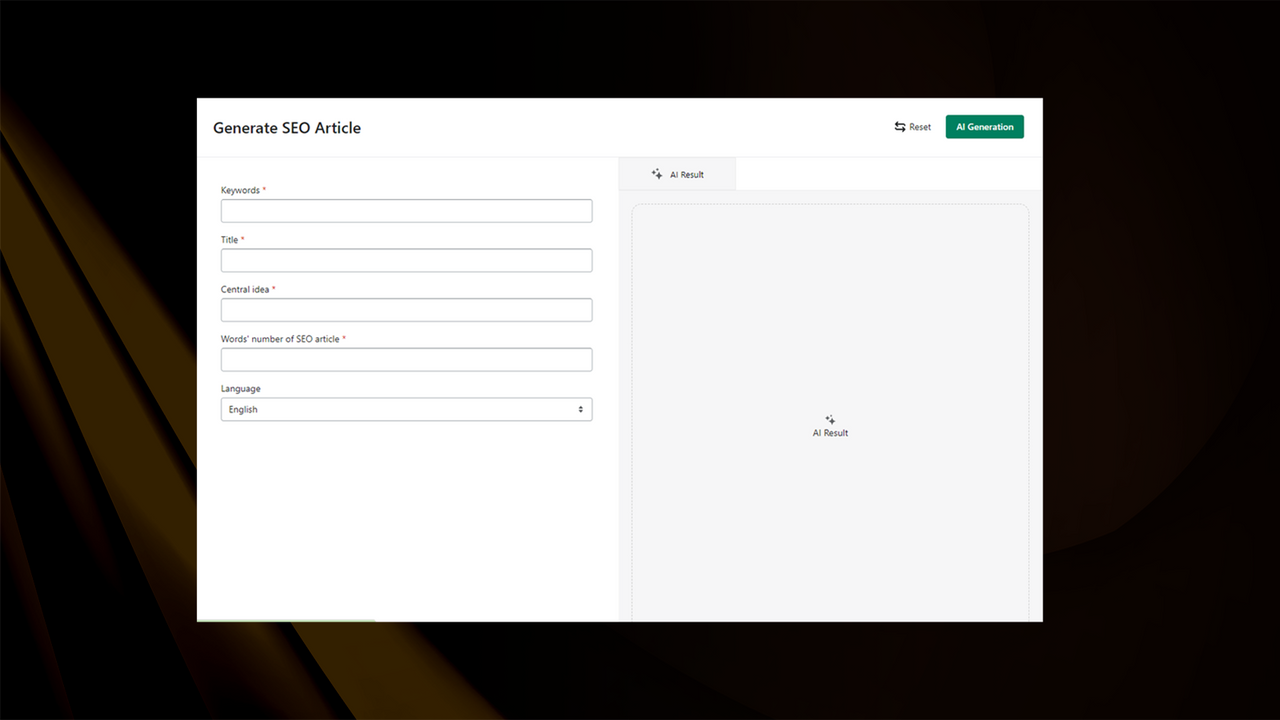Click the Central idea label
Image resolution: width=1280 pixels, height=720 pixels.
click(x=245, y=289)
